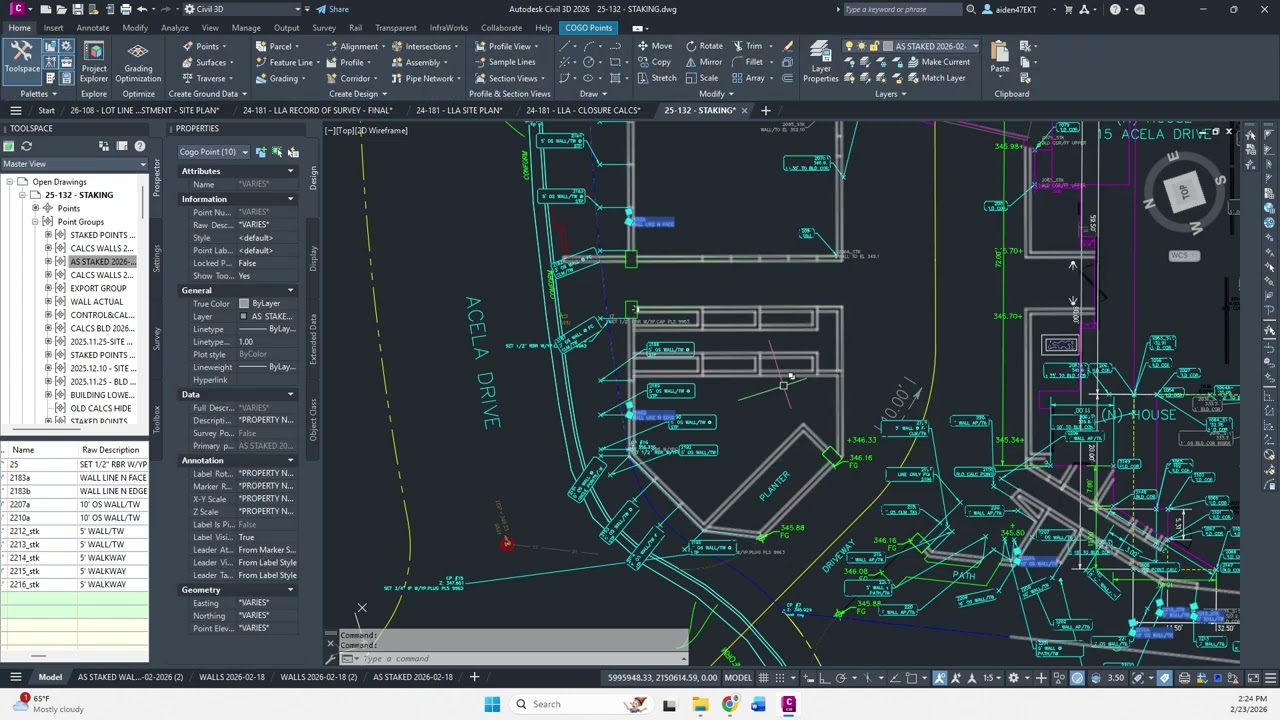
Task: Open the Settings tab in Toolspace
Action: coord(156,258)
